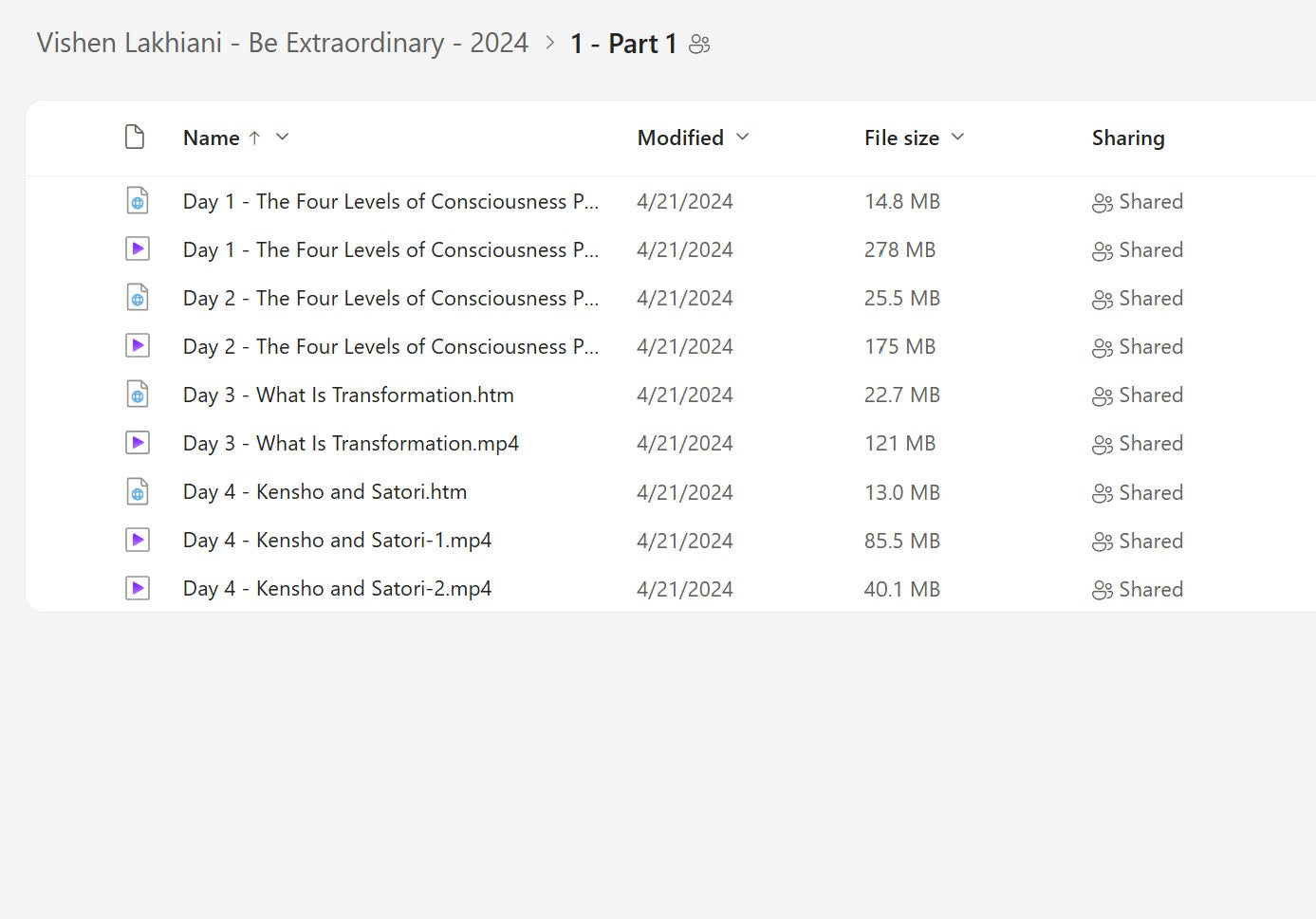Screen dimensions: 1316x919
Task: Click the shared icon in the 14.8 MB row
Action: pyautogui.click(x=1102, y=203)
